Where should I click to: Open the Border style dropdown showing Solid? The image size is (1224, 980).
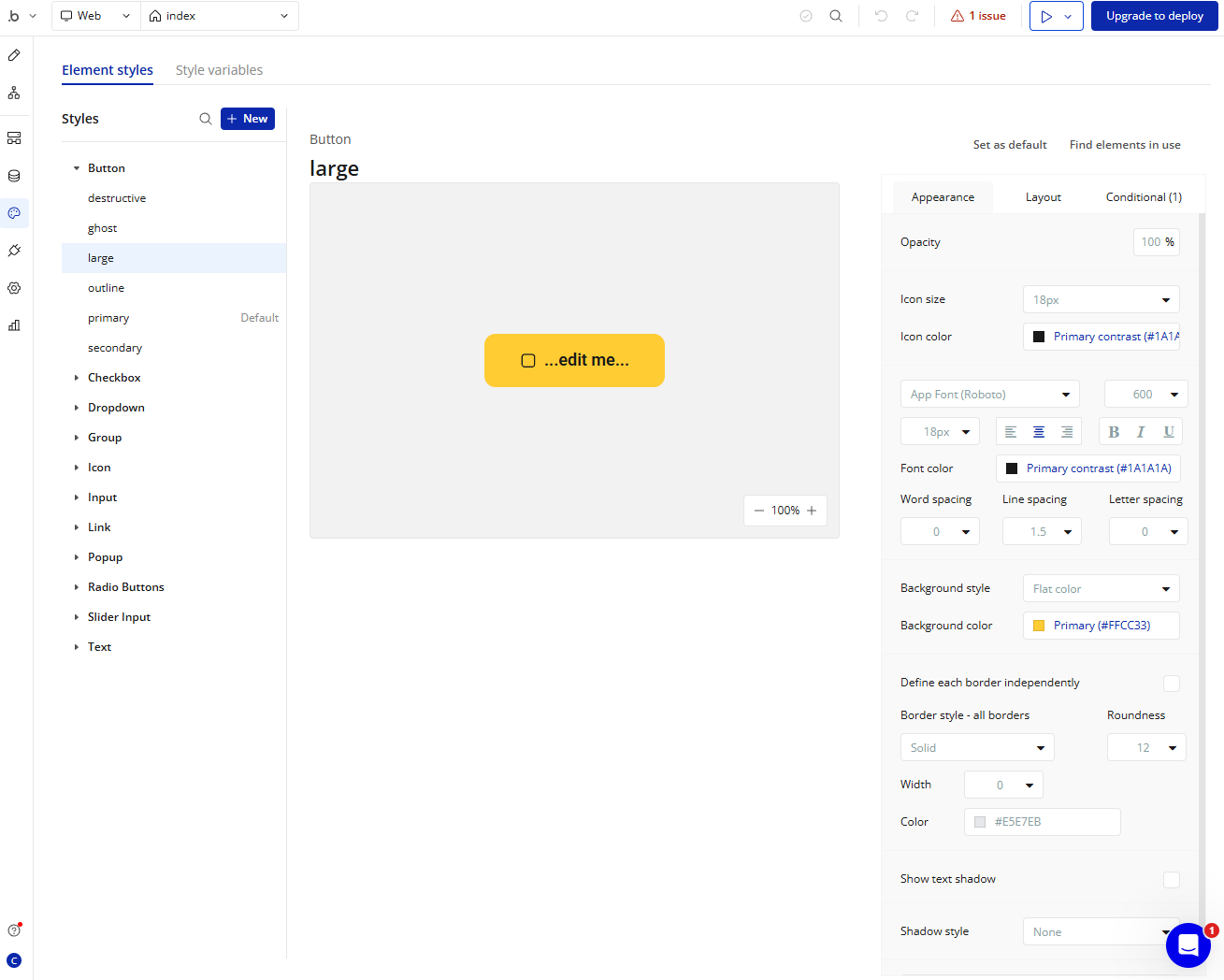(976, 747)
